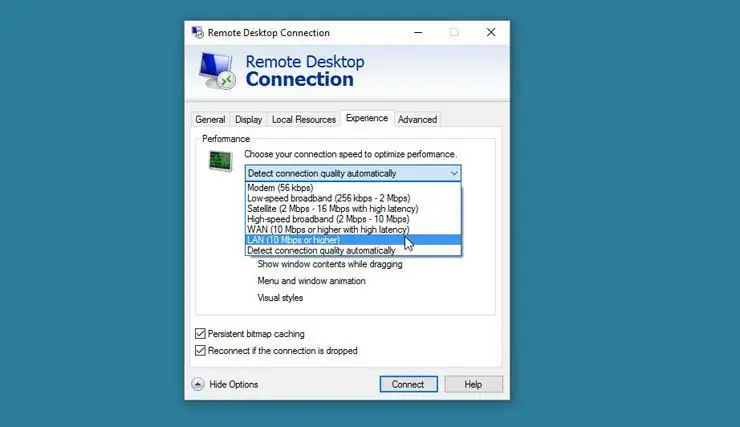740x427 pixels.
Task: Click the Help button
Action: 473,384
